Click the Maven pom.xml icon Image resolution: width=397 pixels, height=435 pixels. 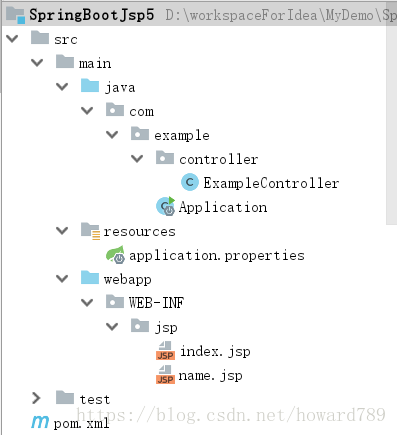coord(40,422)
